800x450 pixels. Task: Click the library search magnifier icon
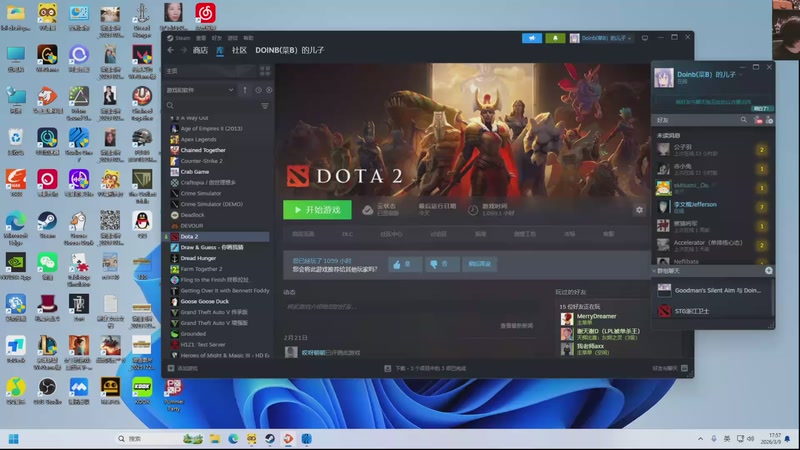(170, 106)
